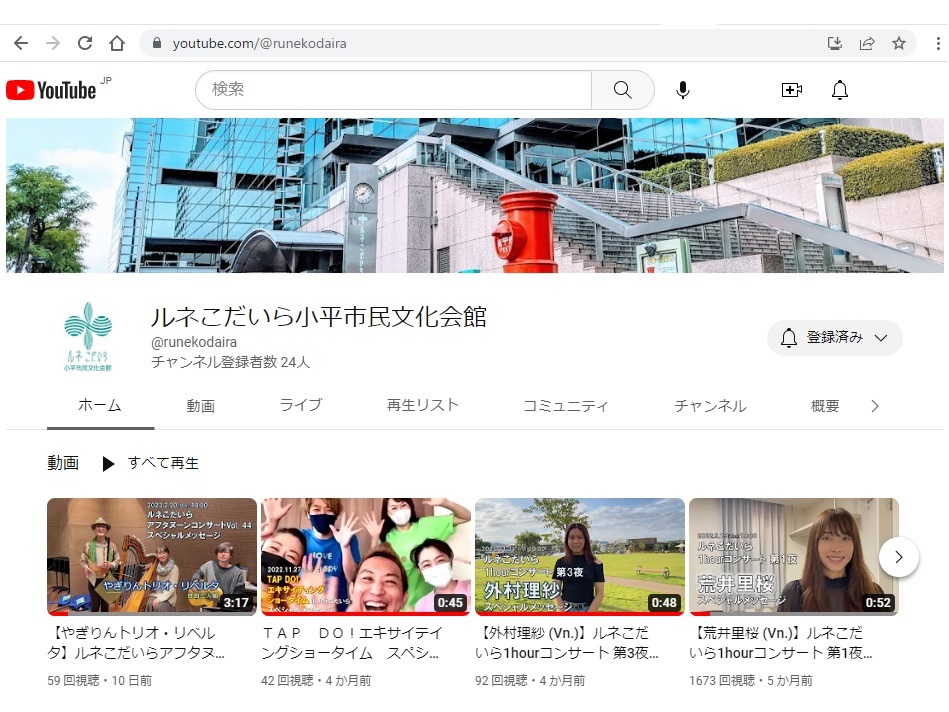Screen dimensions: 949x712
Task: Click すべて再生 to play all videos
Action: [151, 463]
